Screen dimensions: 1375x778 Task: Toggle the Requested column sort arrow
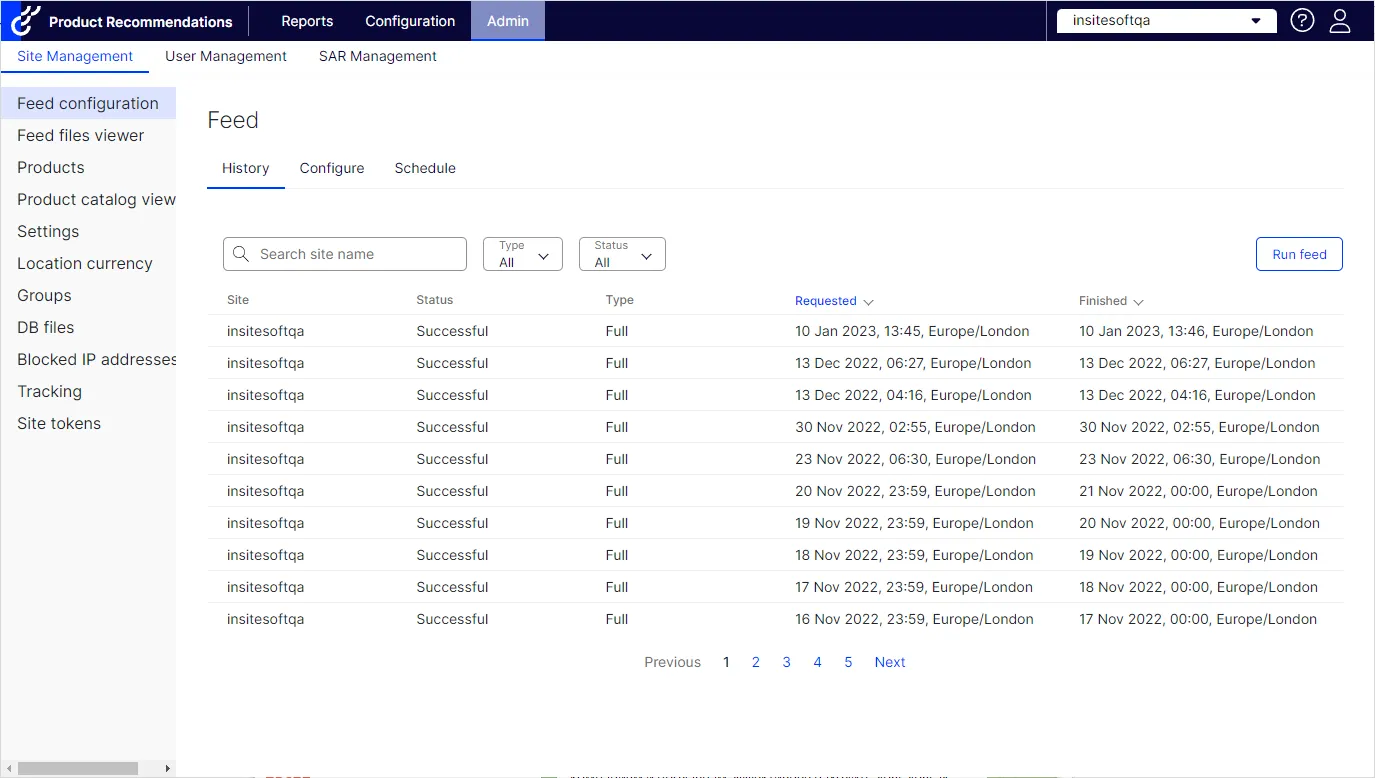coord(868,302)
